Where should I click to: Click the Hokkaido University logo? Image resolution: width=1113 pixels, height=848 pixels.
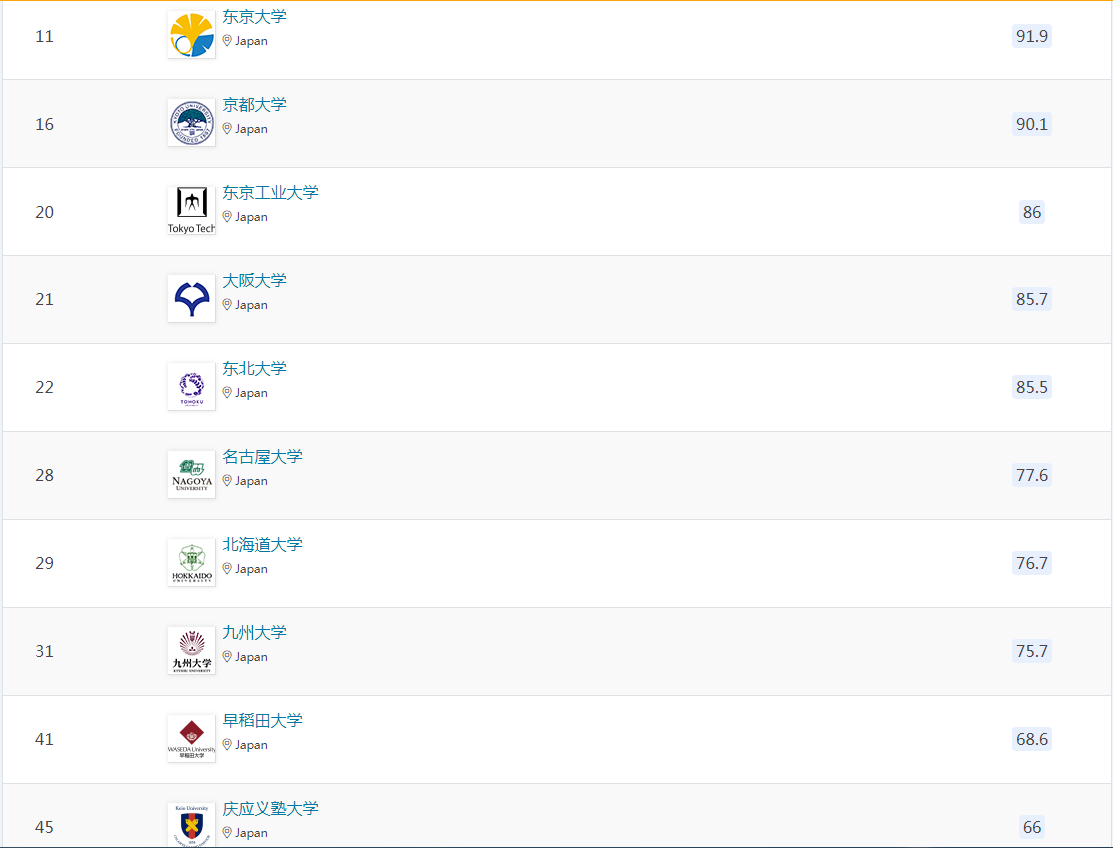pos(192,563)
